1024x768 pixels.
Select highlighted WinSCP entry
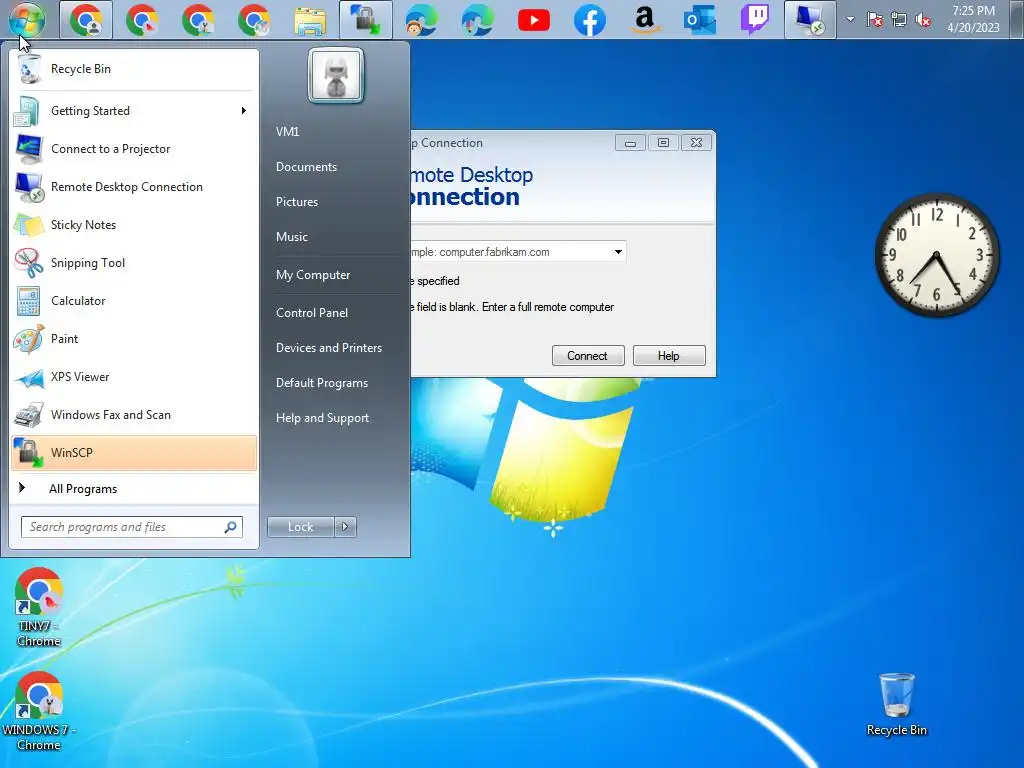click(x=134, y=453)
